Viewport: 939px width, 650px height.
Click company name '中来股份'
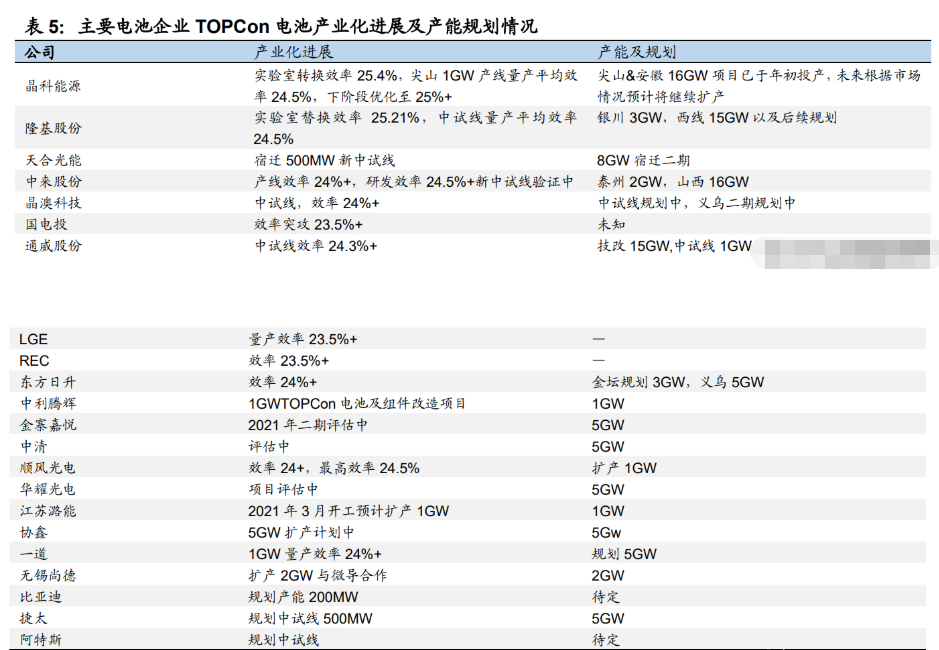click(53, 182)
